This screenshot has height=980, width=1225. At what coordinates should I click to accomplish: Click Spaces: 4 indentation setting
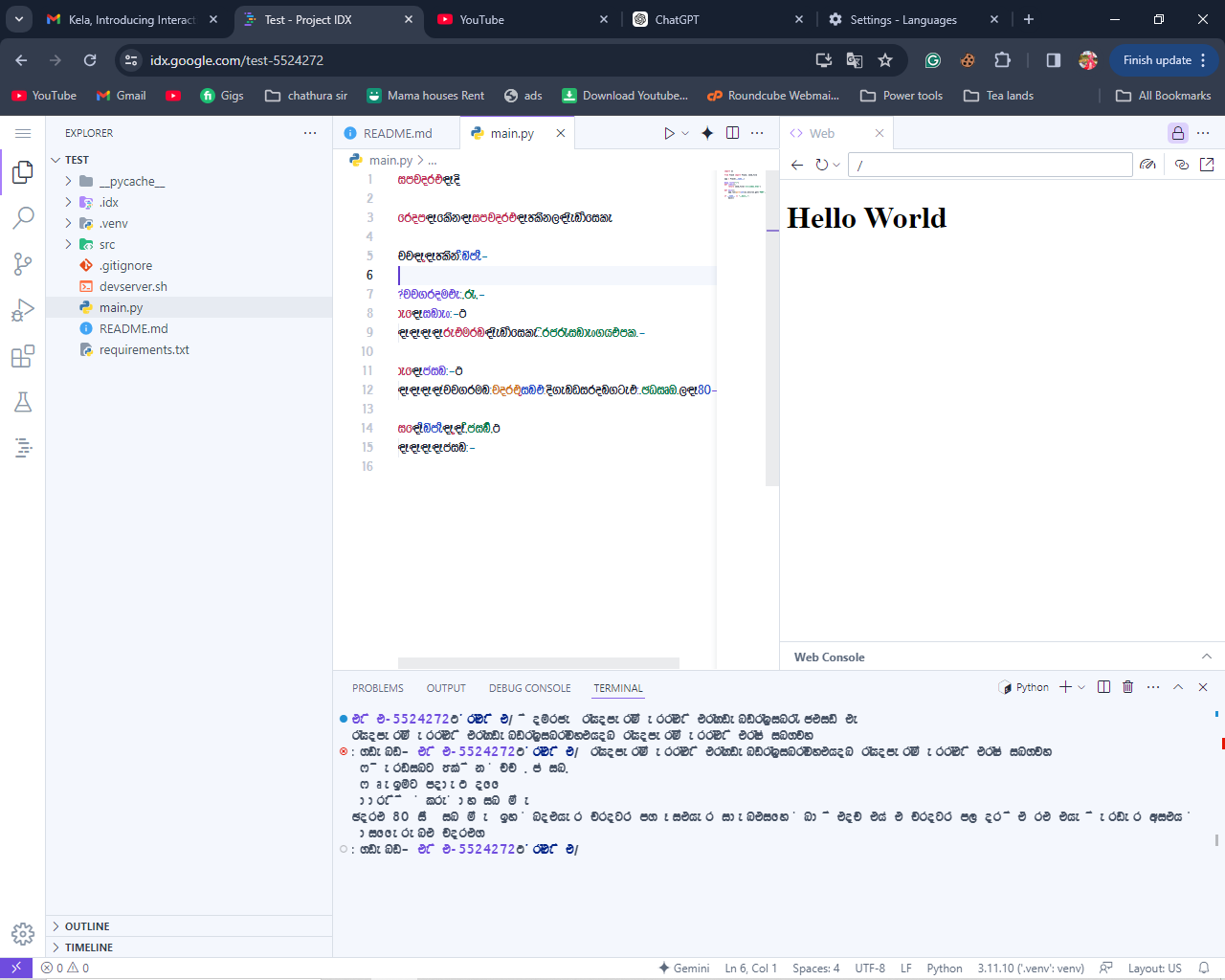[x=815, y=968]
